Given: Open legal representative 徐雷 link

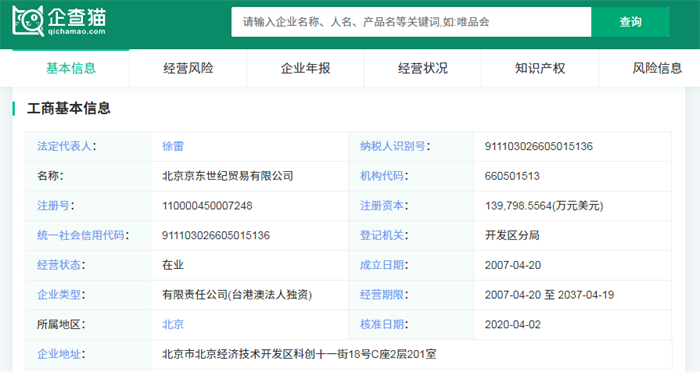Looking at the screenshot, I should tap(173, 146).
